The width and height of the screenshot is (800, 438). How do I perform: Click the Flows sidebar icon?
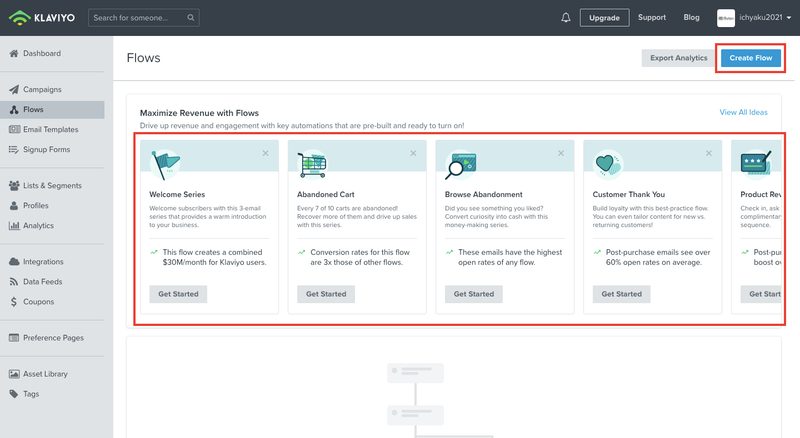click(x=14, y=109)
